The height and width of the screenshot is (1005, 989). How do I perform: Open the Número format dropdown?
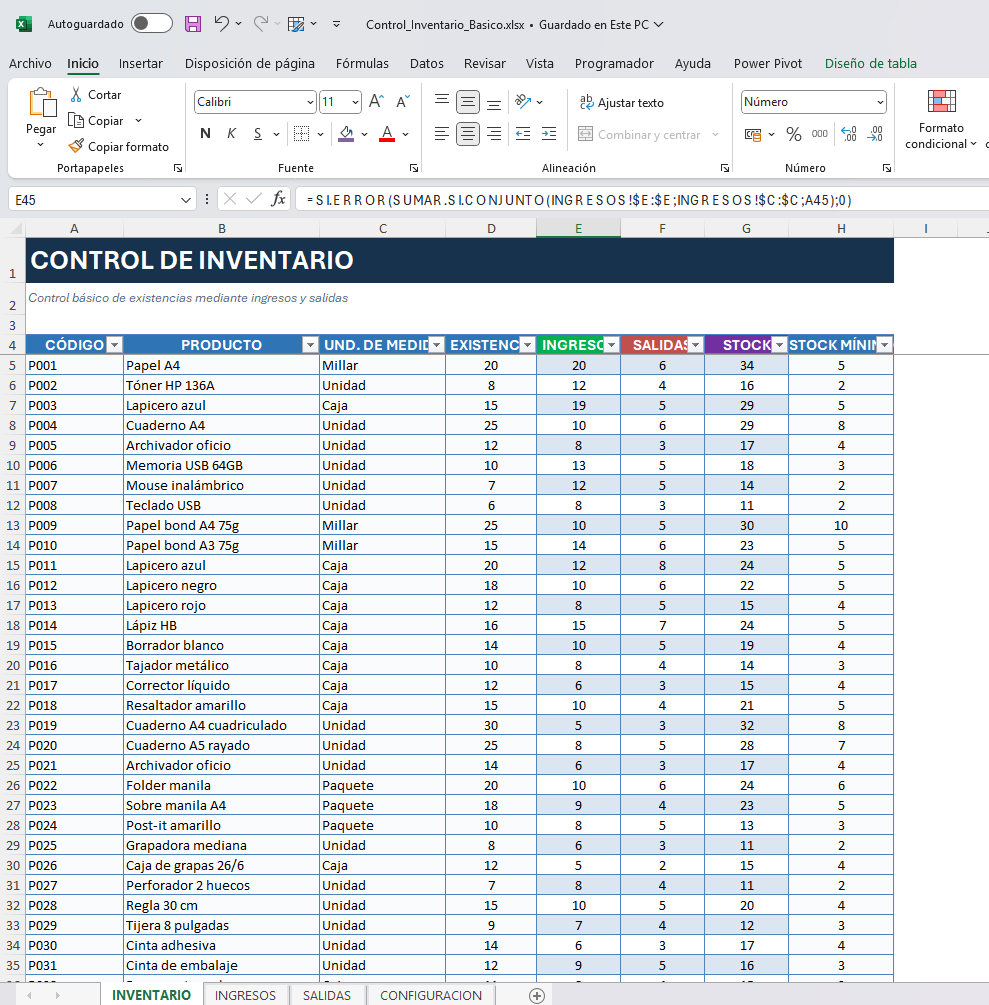click(880, 102)
